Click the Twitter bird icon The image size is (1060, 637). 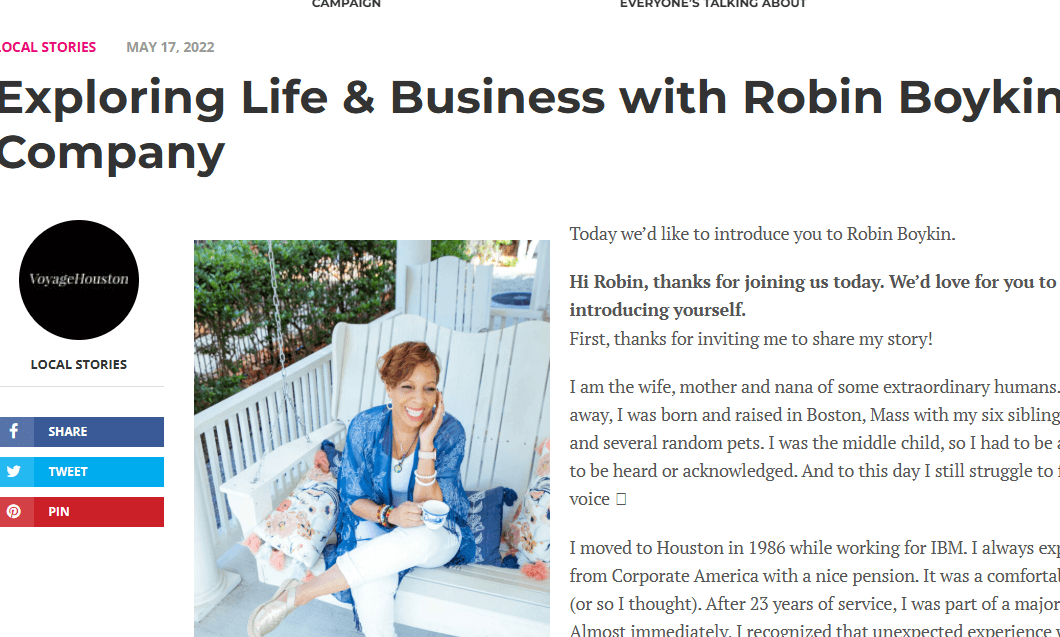click(x=14, y=471)
